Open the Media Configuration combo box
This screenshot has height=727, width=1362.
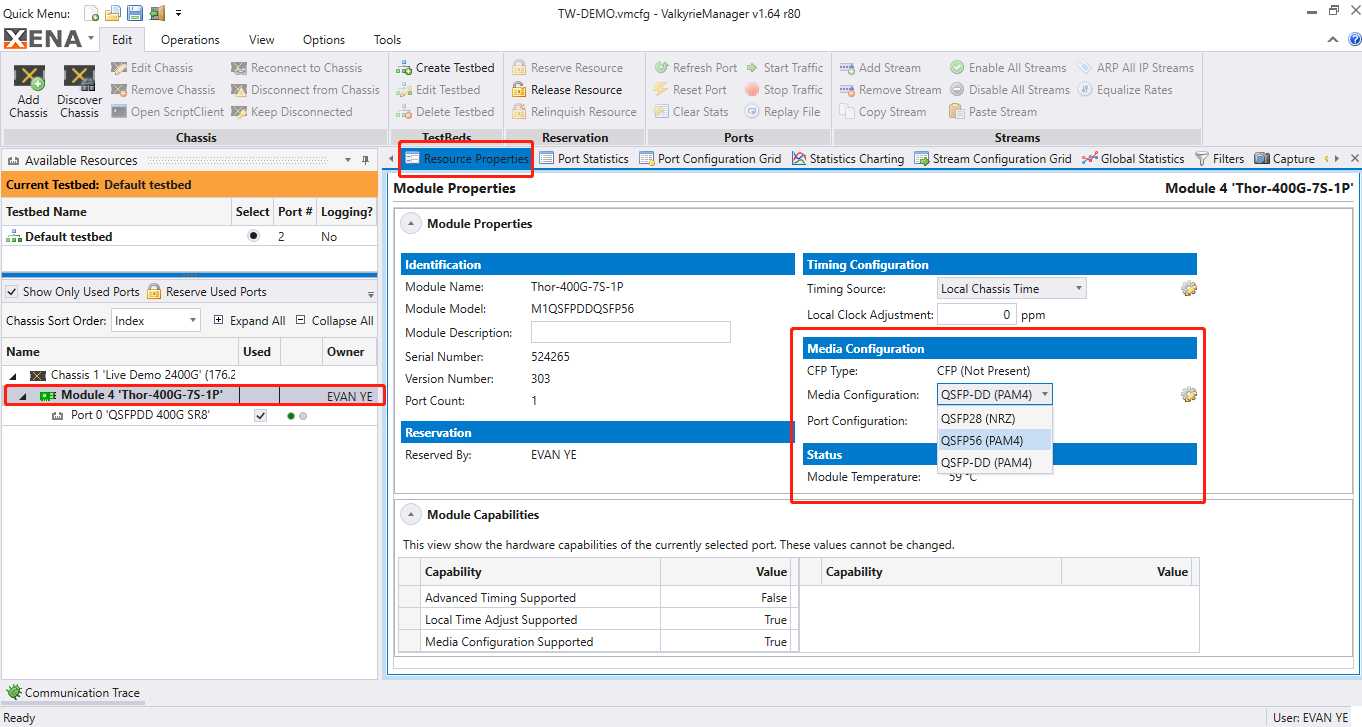994,395
